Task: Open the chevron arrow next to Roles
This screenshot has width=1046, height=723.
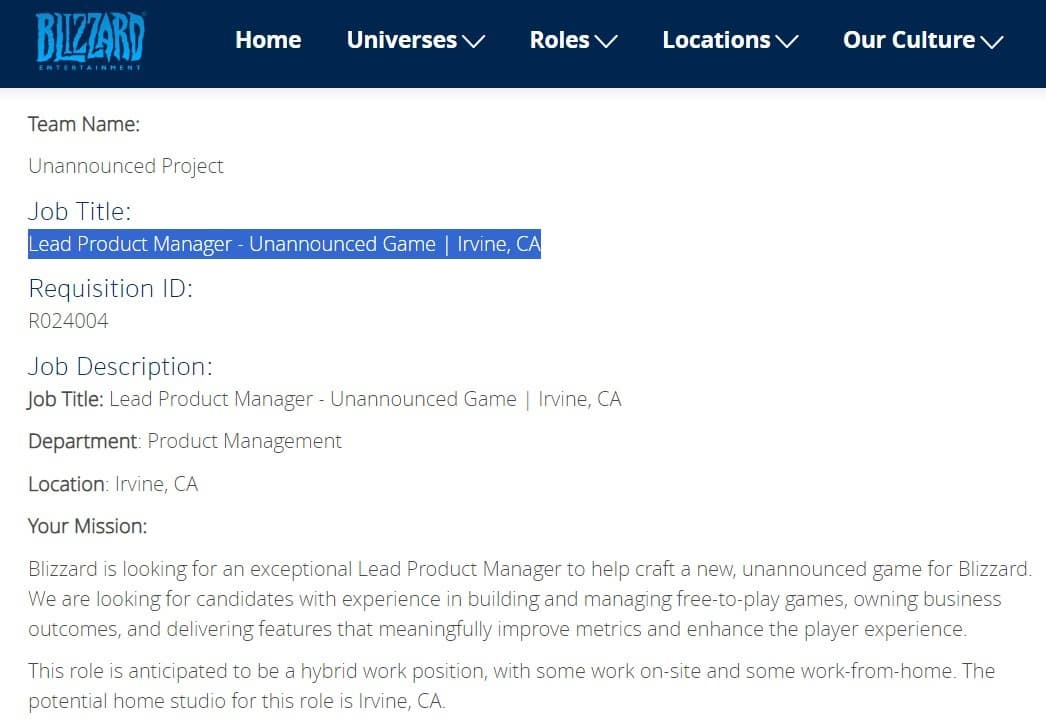Action: click(606, 41)
